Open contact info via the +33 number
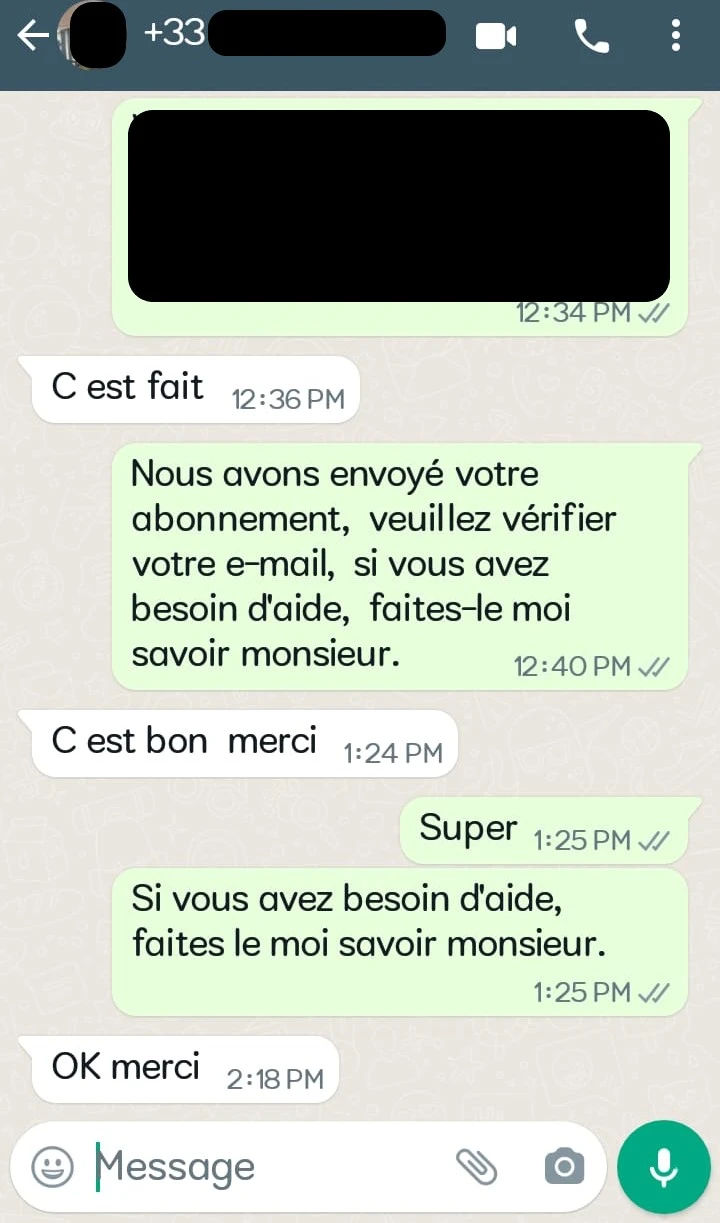This screenshot has height=1223, width=720. (294, 33)
